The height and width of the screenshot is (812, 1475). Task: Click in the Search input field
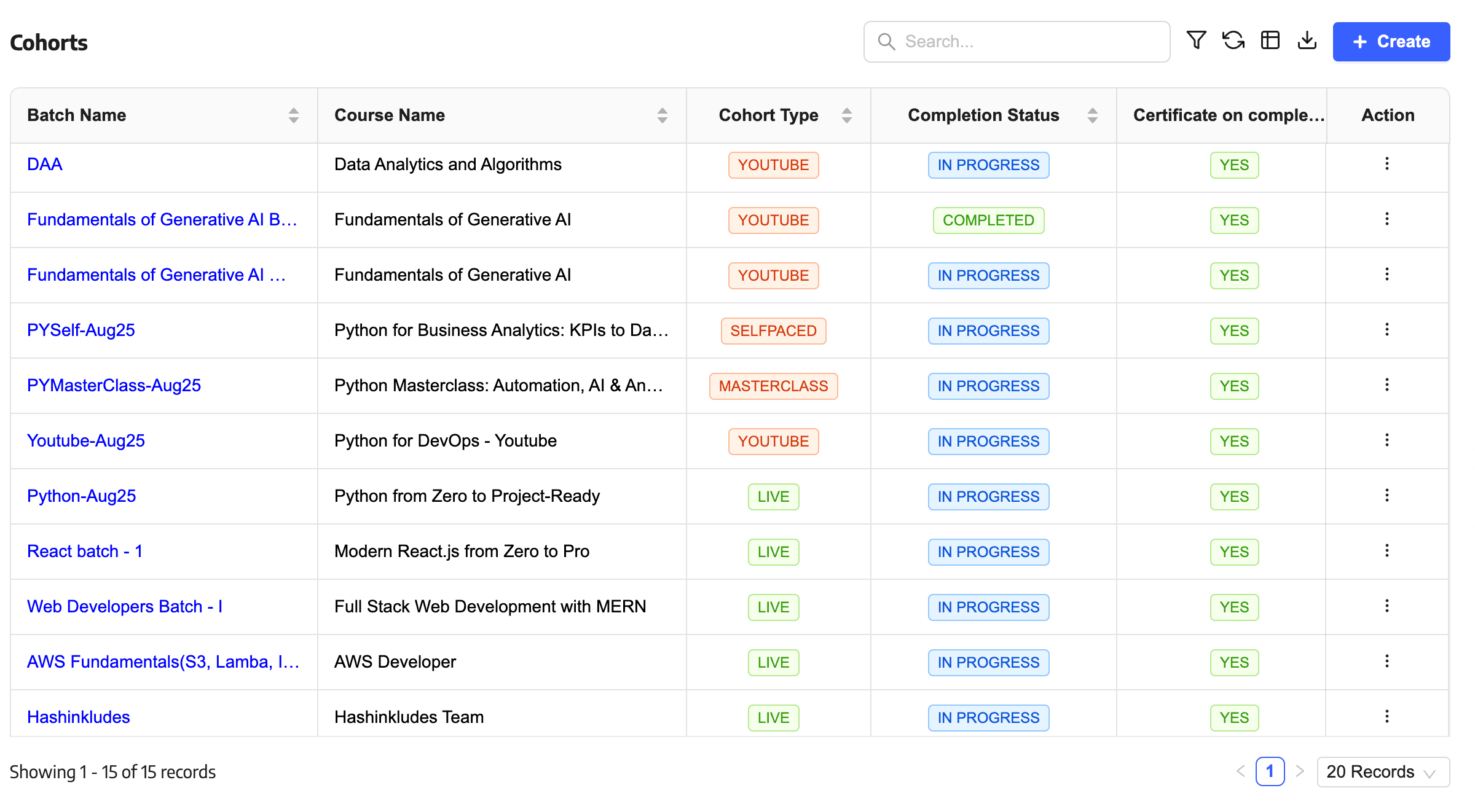[1026, 42]
